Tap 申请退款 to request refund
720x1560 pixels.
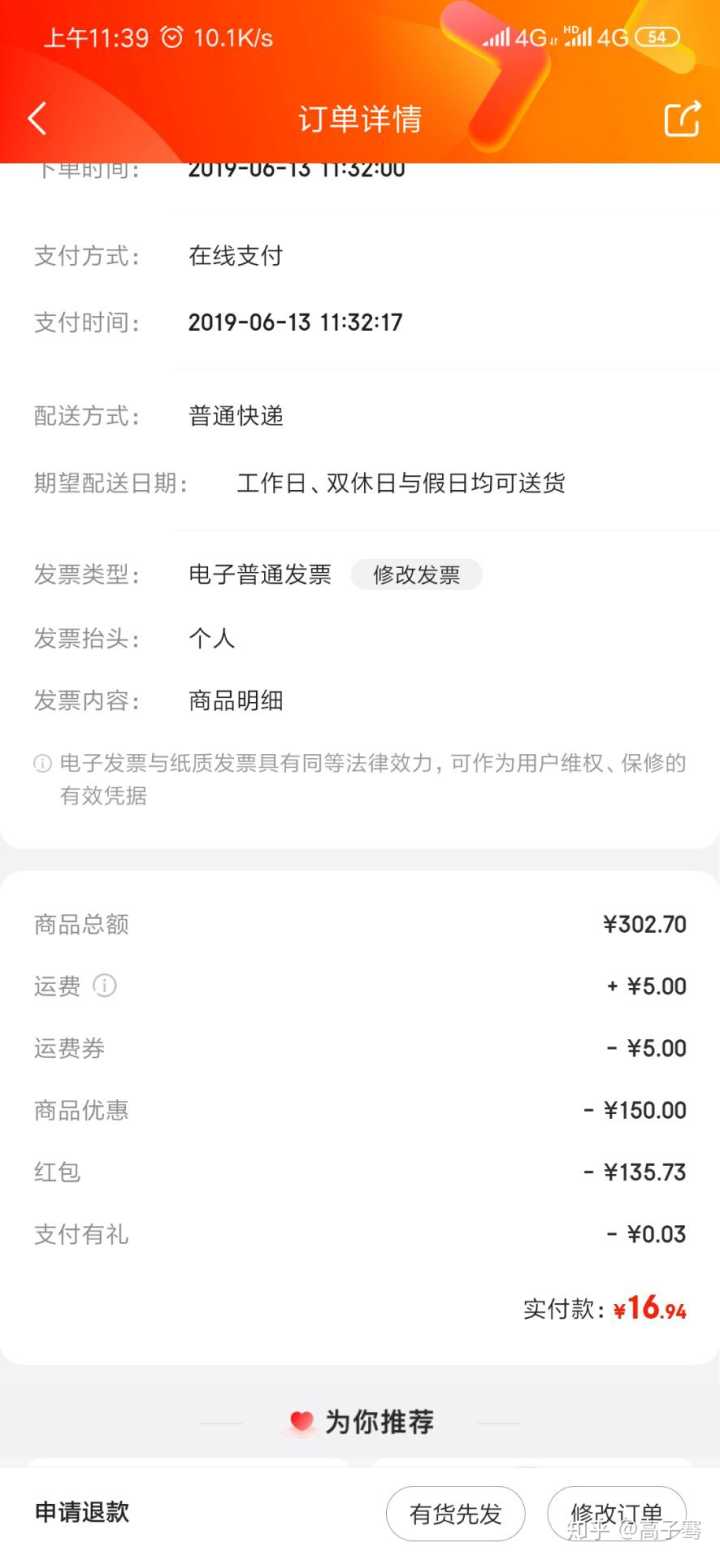pos(82,1512)
